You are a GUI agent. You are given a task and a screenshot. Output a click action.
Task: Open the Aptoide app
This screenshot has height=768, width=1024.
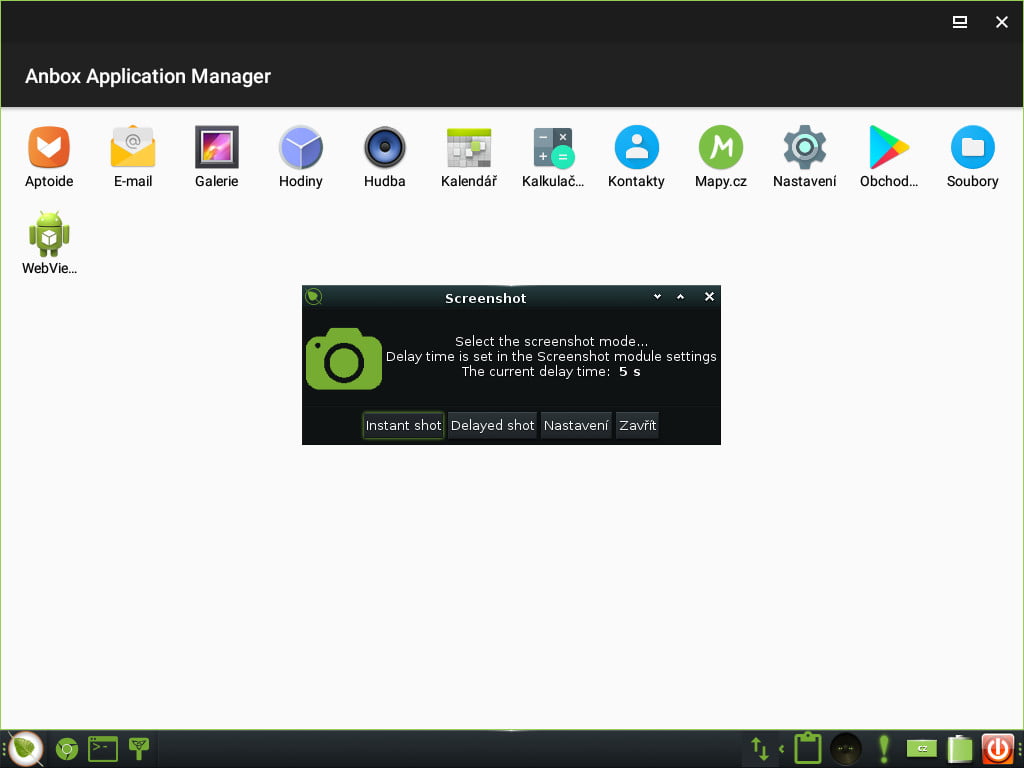[49, 157]
